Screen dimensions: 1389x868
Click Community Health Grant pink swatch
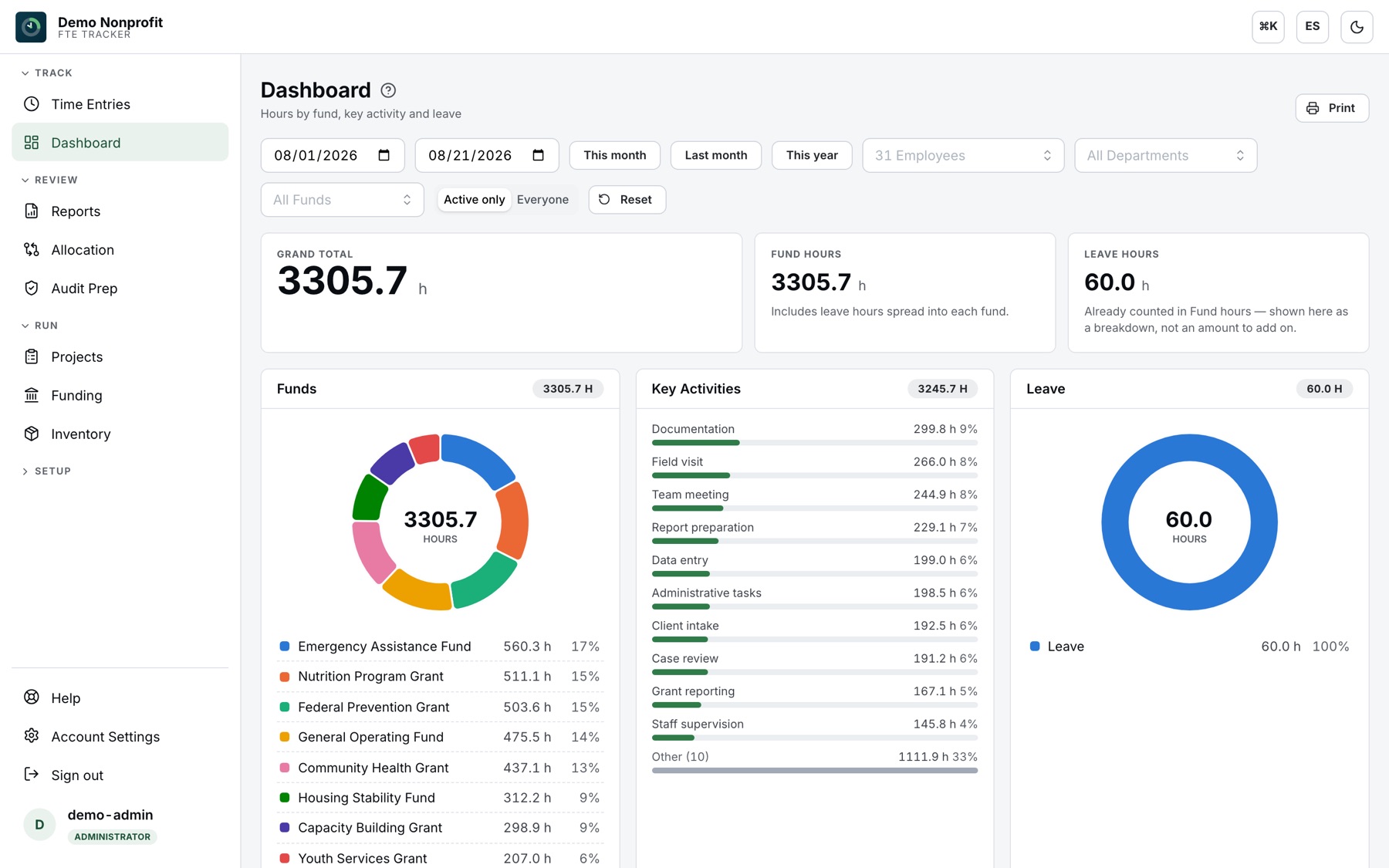[x=285, y=768]
